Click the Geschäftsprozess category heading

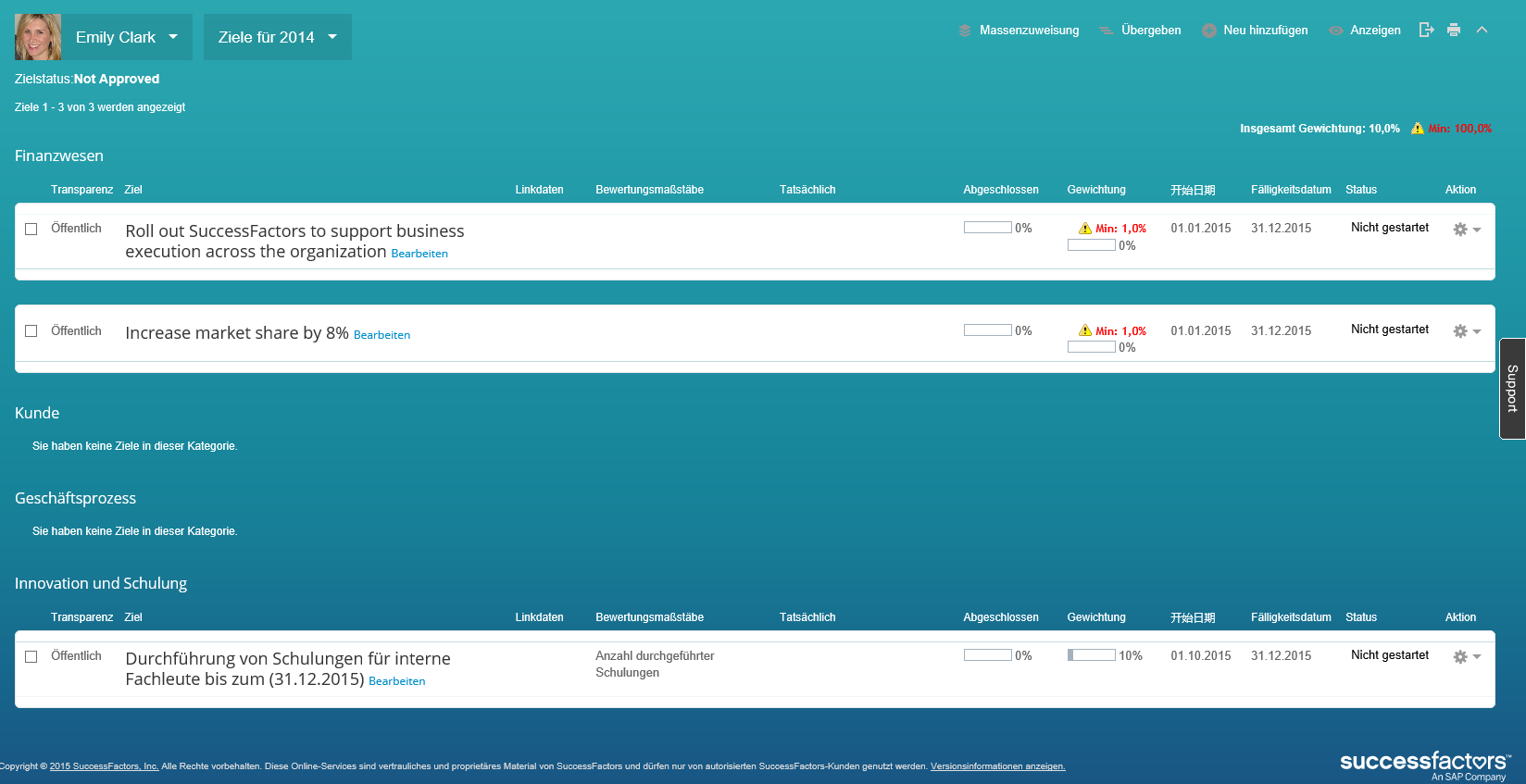tap(75, 499)
